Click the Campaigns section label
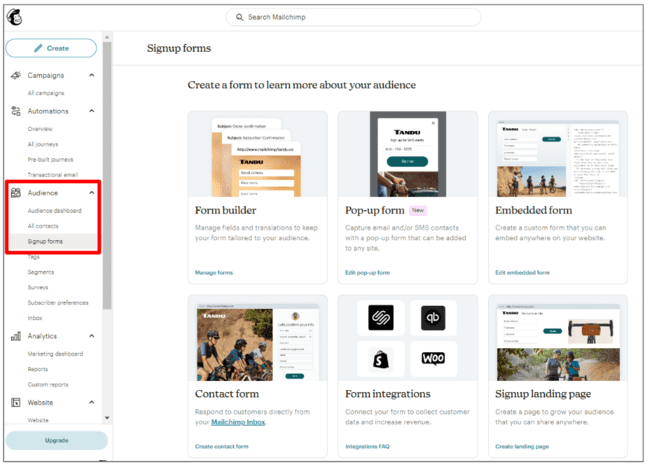The width and height of the screenshot is (650, 470). point(46,75)
